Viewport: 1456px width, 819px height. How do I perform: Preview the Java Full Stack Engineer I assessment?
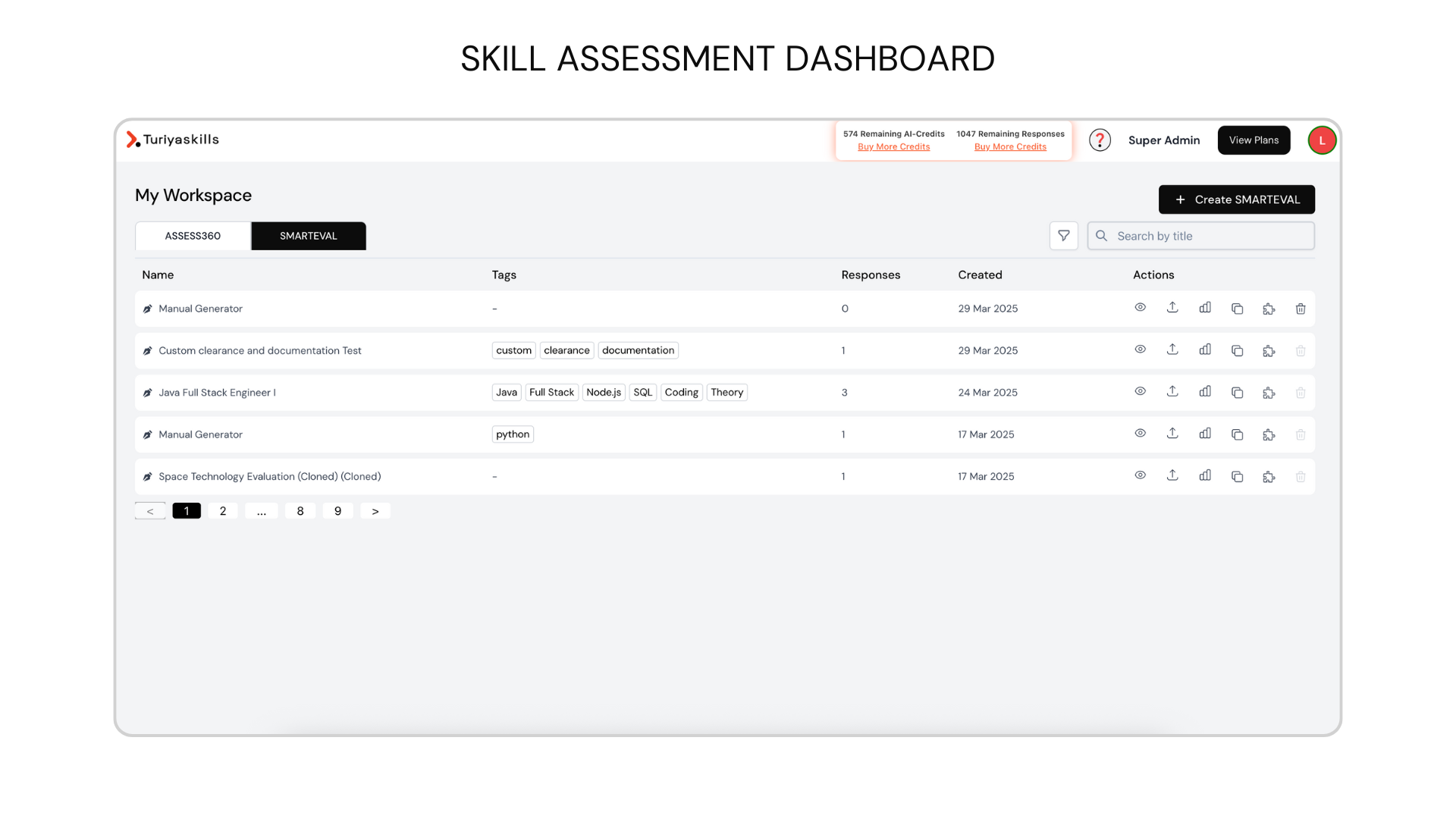[1140, 392]
